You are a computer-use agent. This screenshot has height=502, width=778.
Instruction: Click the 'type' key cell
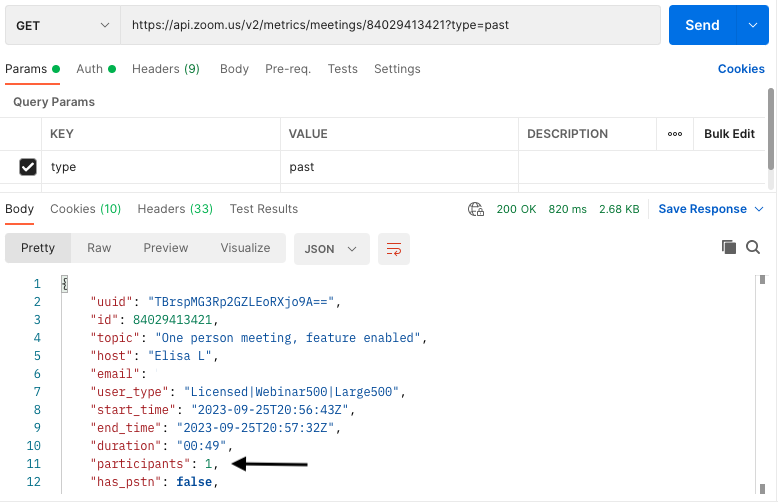[x=161, y=167]
